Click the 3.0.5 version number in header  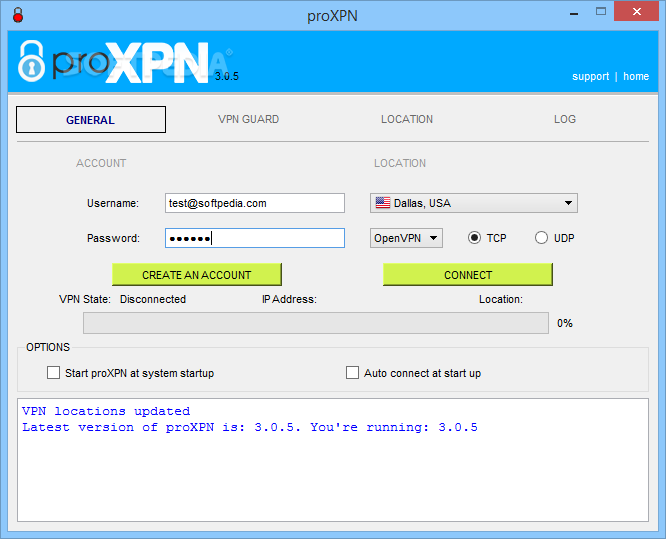pyautogui.click(x=227, y=76)
